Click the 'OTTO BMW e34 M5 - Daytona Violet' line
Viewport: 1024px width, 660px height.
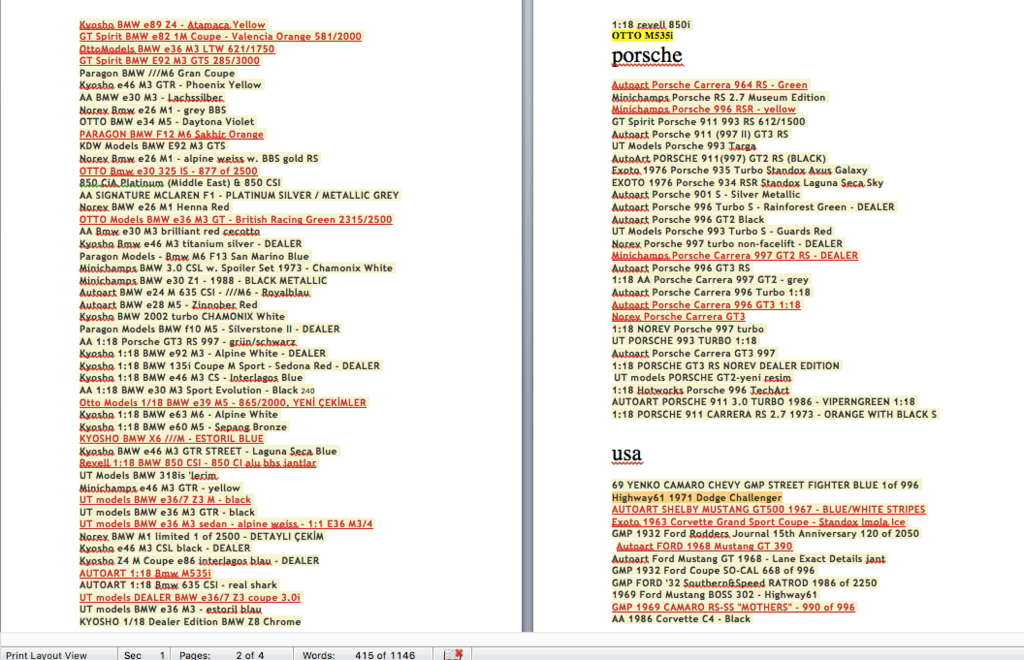click(167, 121)
